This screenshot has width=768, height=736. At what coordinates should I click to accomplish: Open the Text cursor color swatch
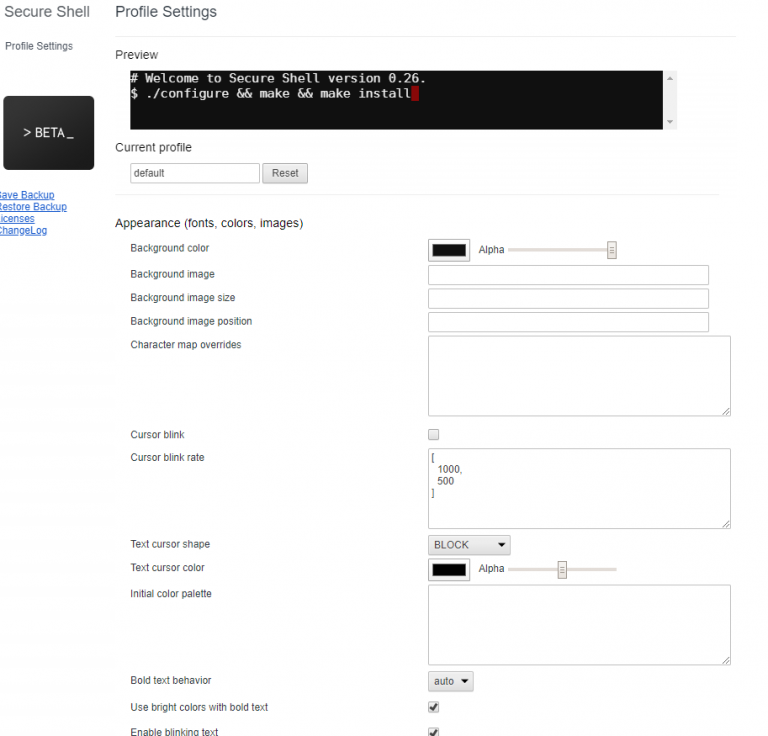[449, 570]
